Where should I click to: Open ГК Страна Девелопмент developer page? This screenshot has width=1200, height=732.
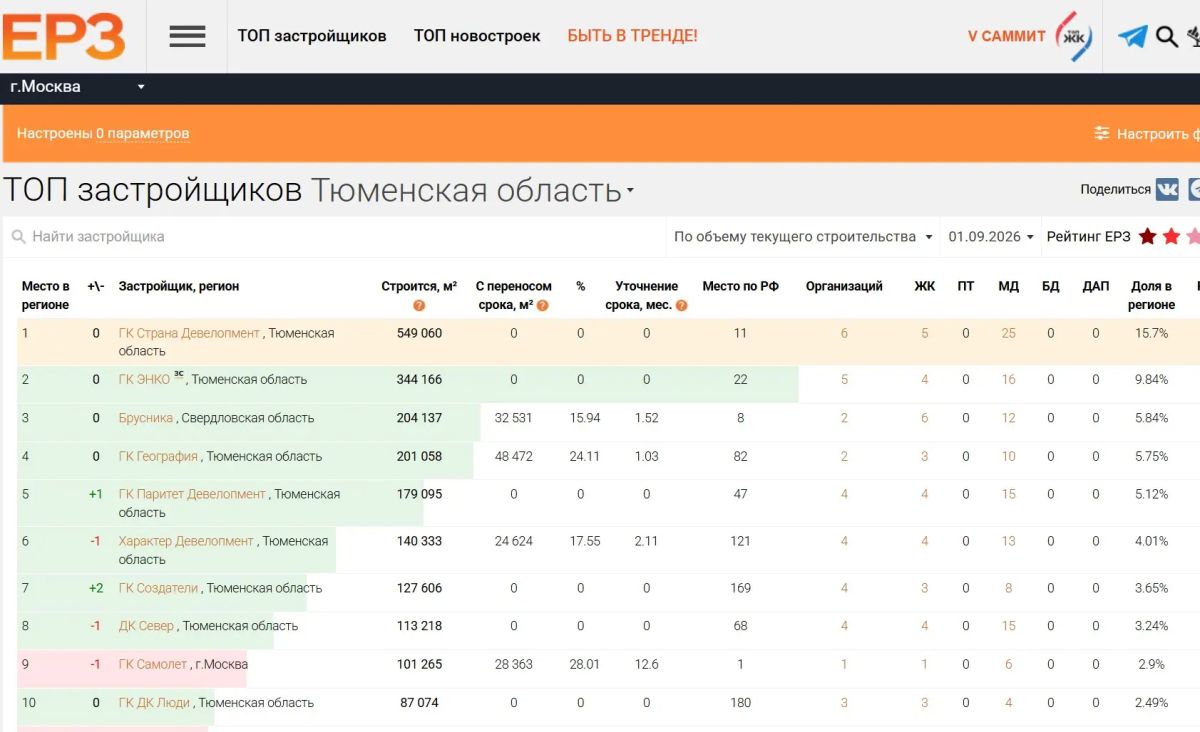coord(189,333)
